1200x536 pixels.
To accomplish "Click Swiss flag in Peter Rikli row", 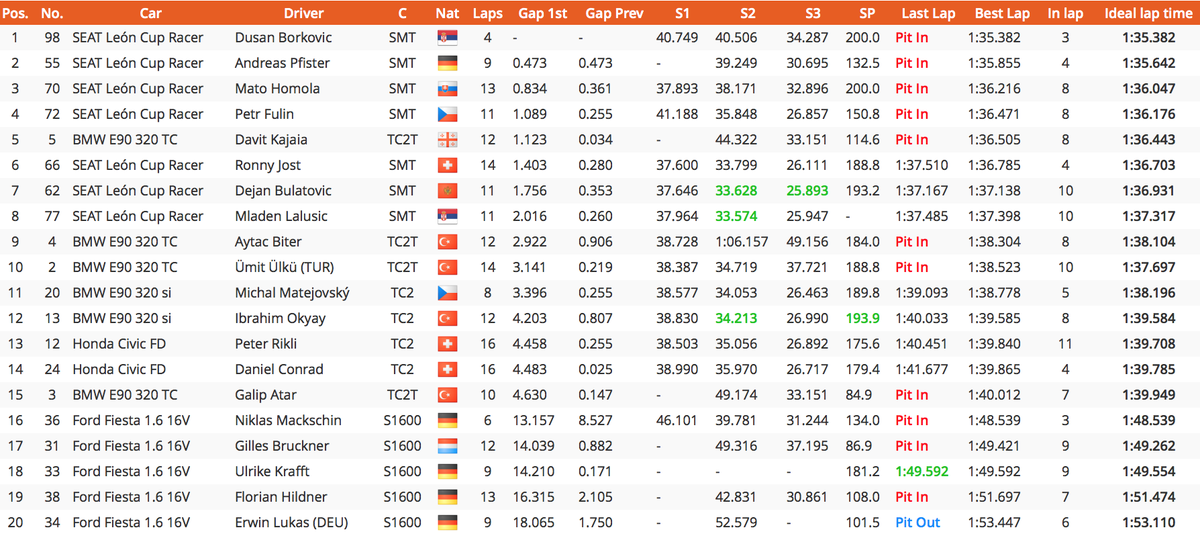I will pyautogui.click(x=447, y=343).
